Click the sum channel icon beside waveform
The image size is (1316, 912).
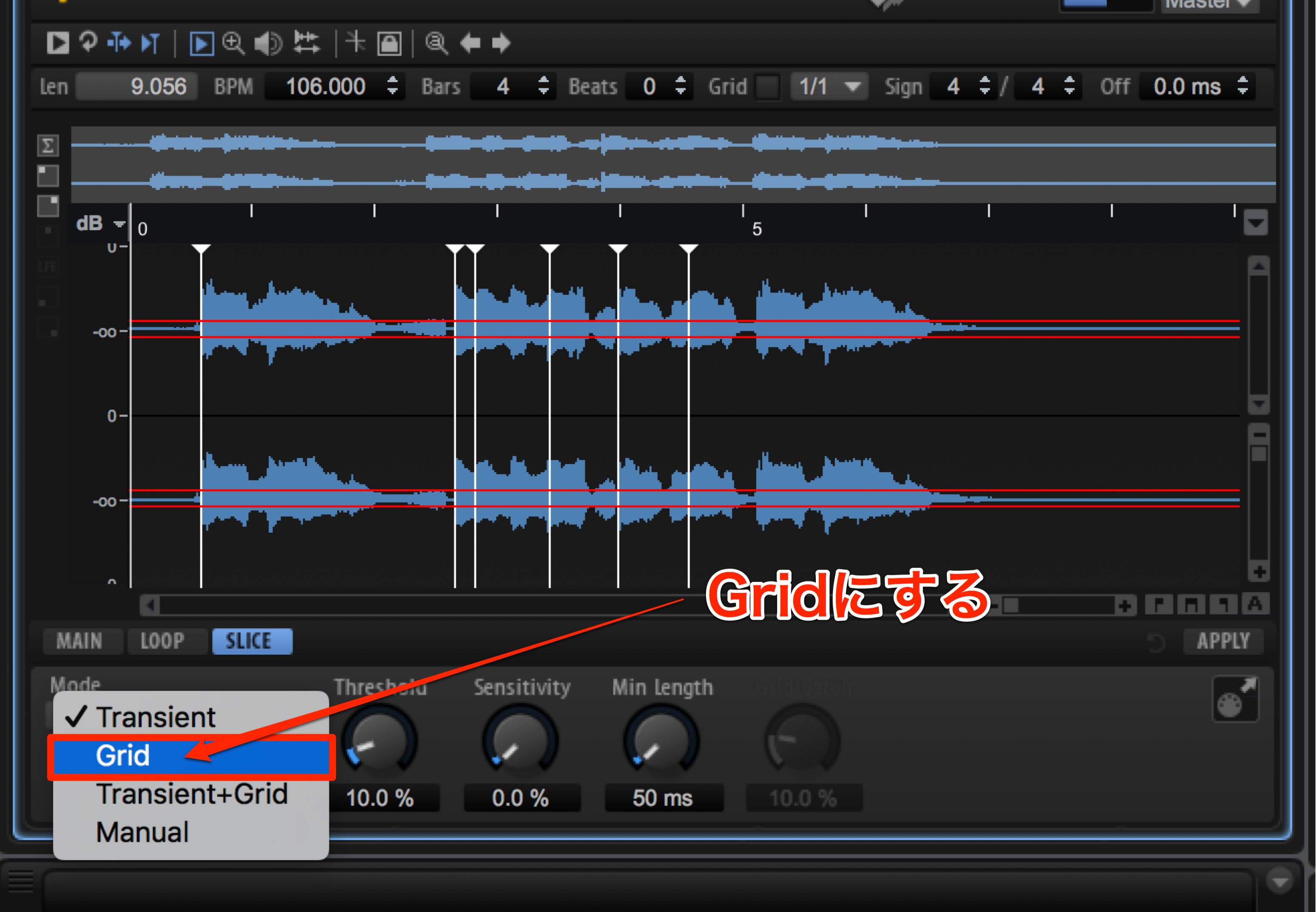(x=48, y=145)
